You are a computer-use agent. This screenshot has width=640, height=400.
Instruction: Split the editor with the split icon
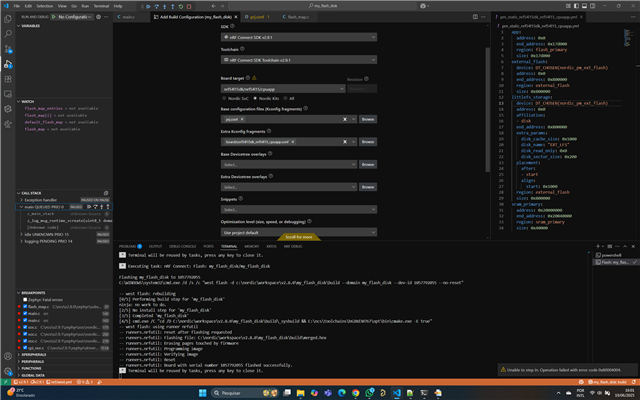click(x=475, y=17)
